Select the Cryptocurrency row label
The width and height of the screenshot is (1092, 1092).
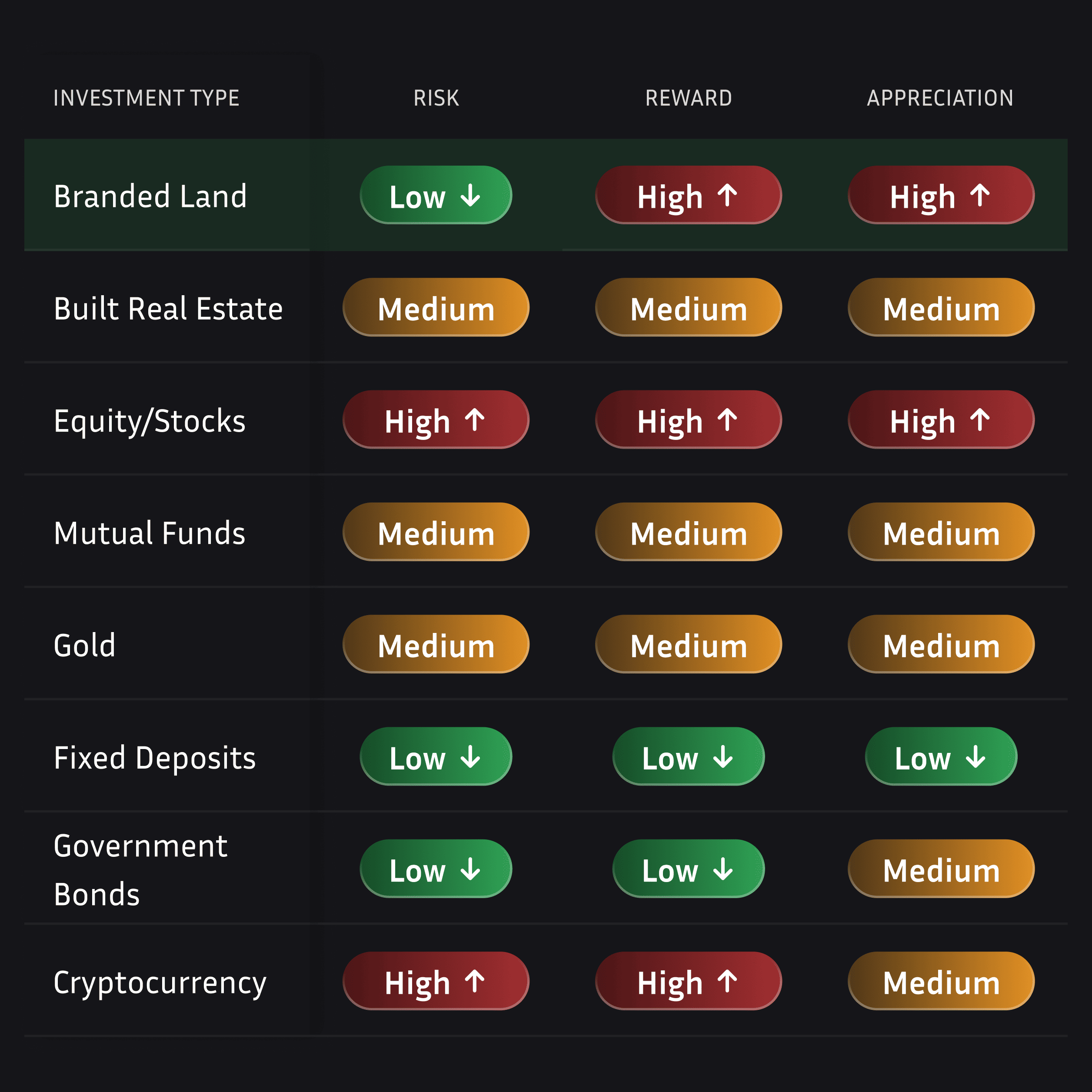click(160, 982)
